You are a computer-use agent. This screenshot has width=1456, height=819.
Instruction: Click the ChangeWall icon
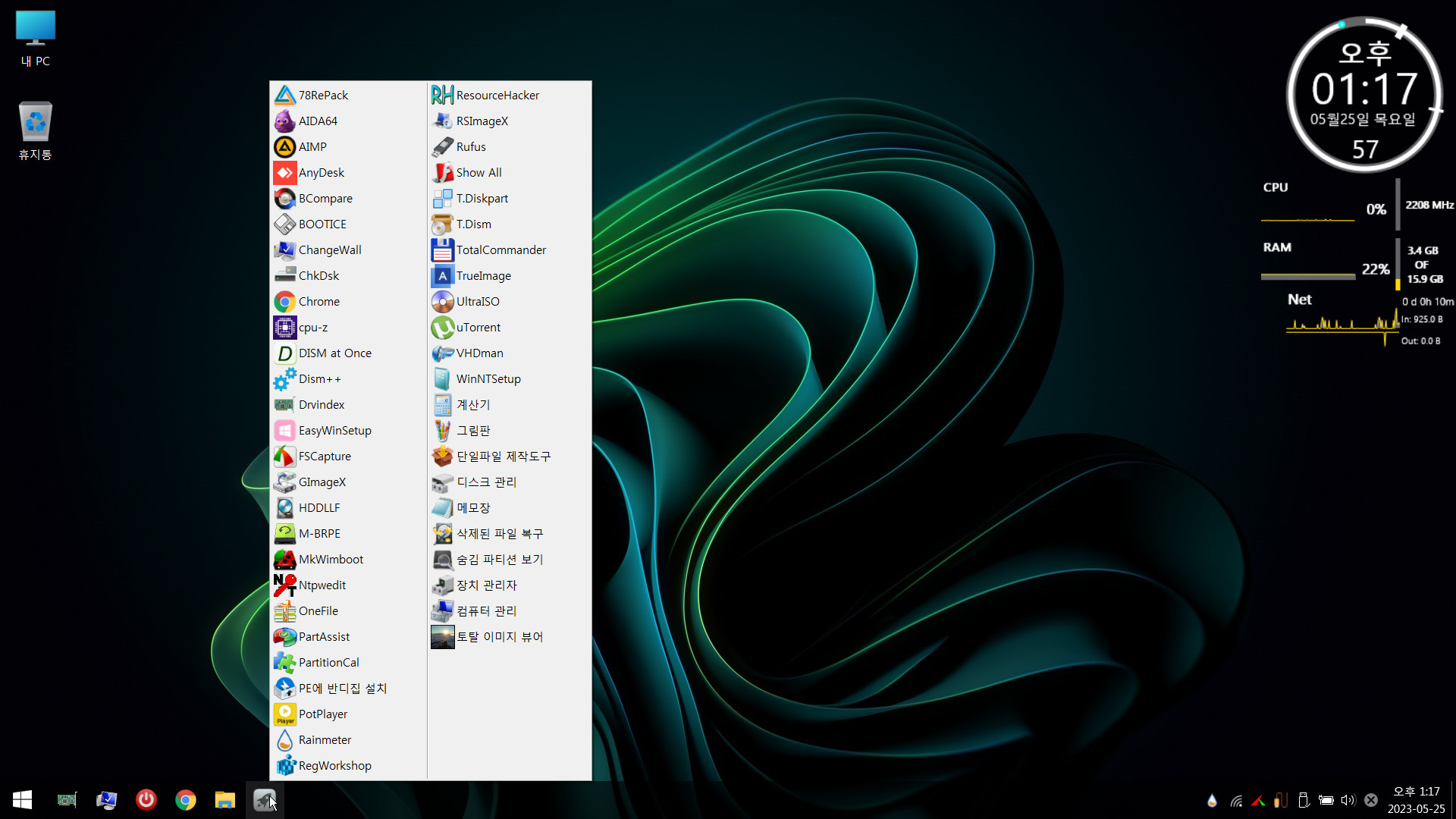[x=284, y=249]
